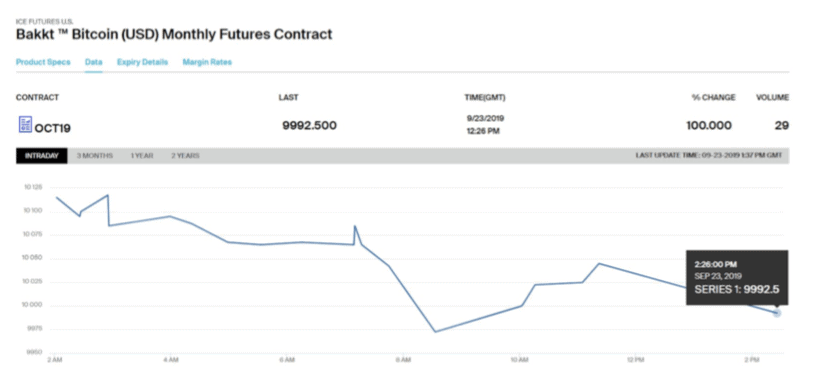The image size is (814, 382).
Task: Go to the Margin Rates tab
Action: pyautogui.click(x=207, y=62)
